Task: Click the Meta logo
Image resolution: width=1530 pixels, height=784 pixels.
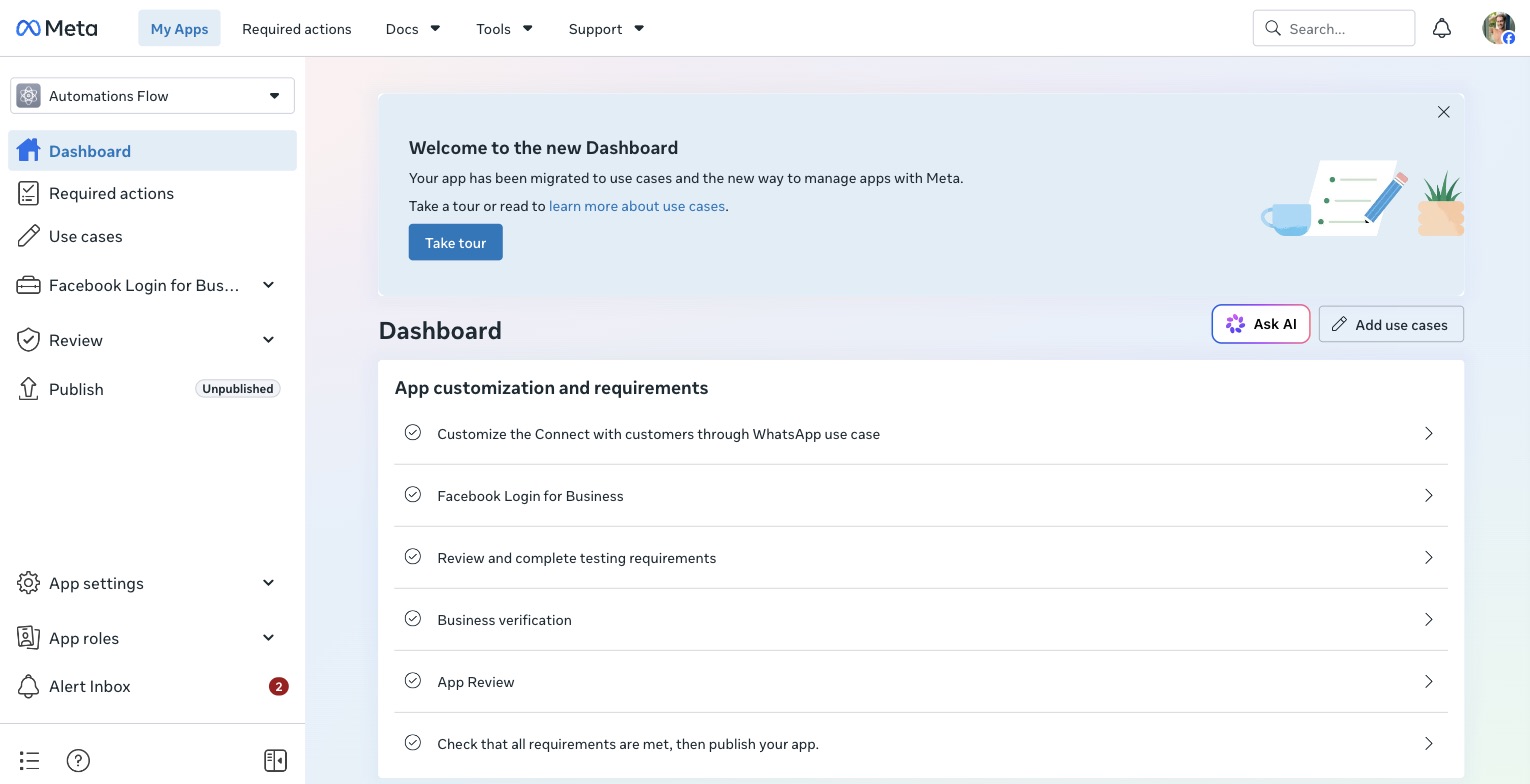Action: tap(57, 28)
